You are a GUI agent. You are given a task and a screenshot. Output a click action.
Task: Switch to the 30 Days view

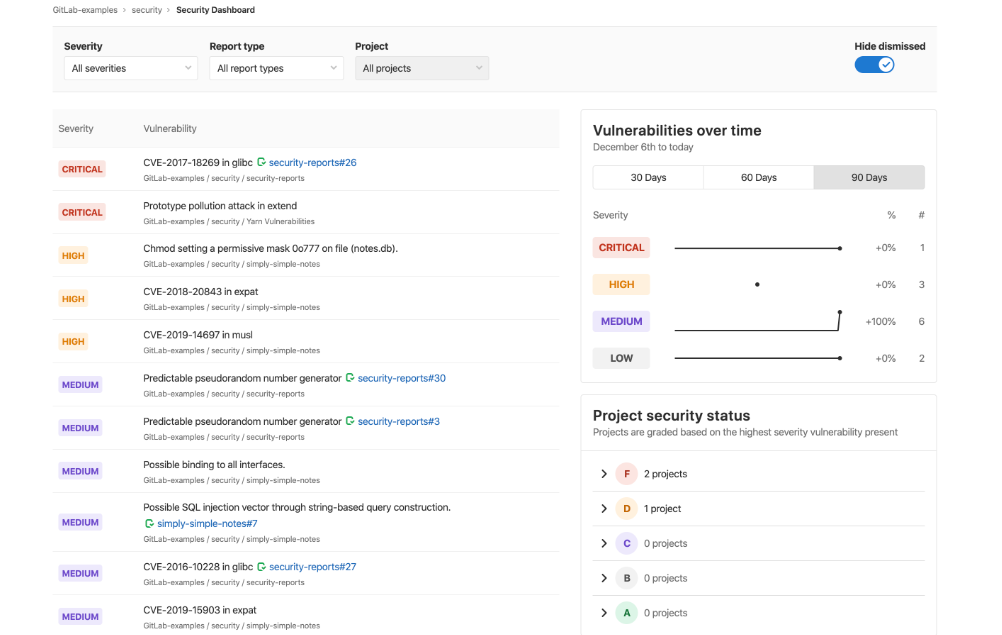[x=648, y=177]
